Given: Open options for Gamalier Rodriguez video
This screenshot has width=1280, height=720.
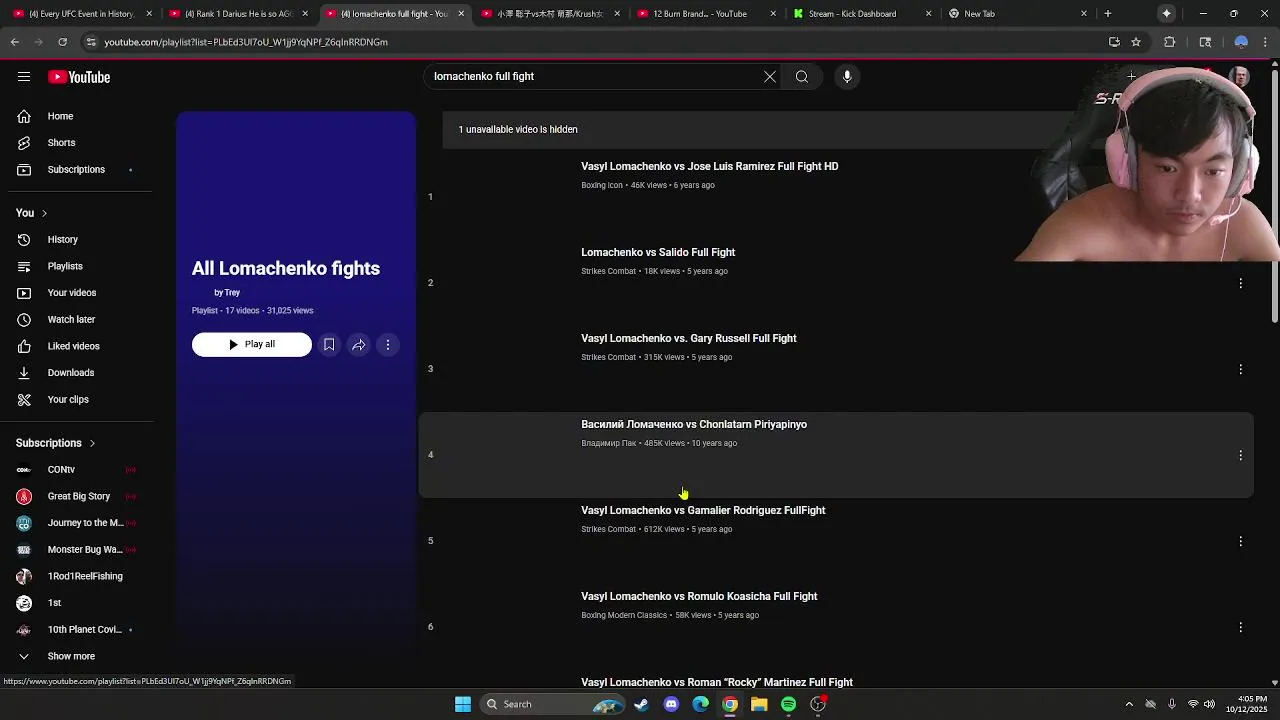Looking at the screenshot, I should pos(1240,541).
